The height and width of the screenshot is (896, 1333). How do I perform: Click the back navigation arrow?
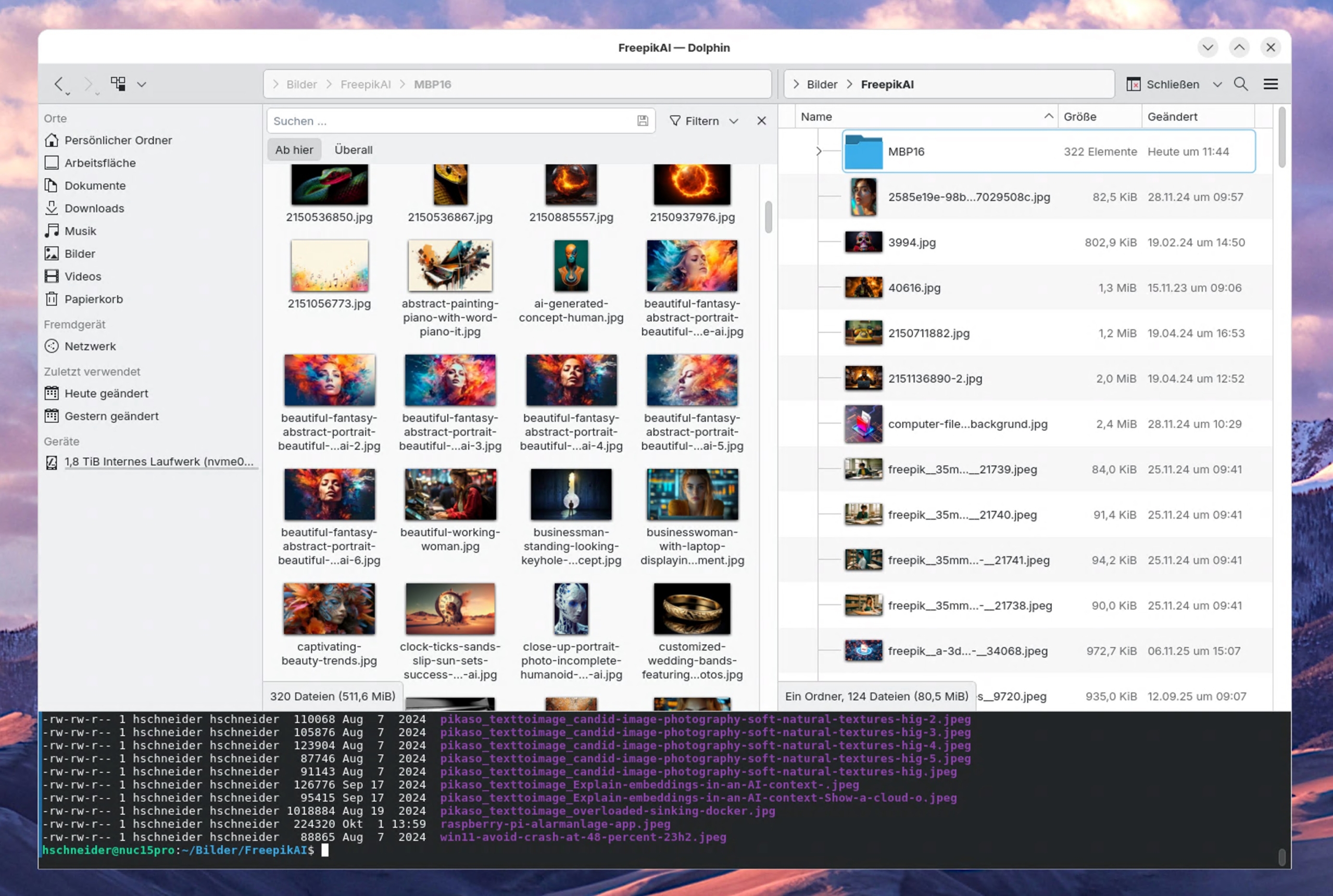(59, 84)
